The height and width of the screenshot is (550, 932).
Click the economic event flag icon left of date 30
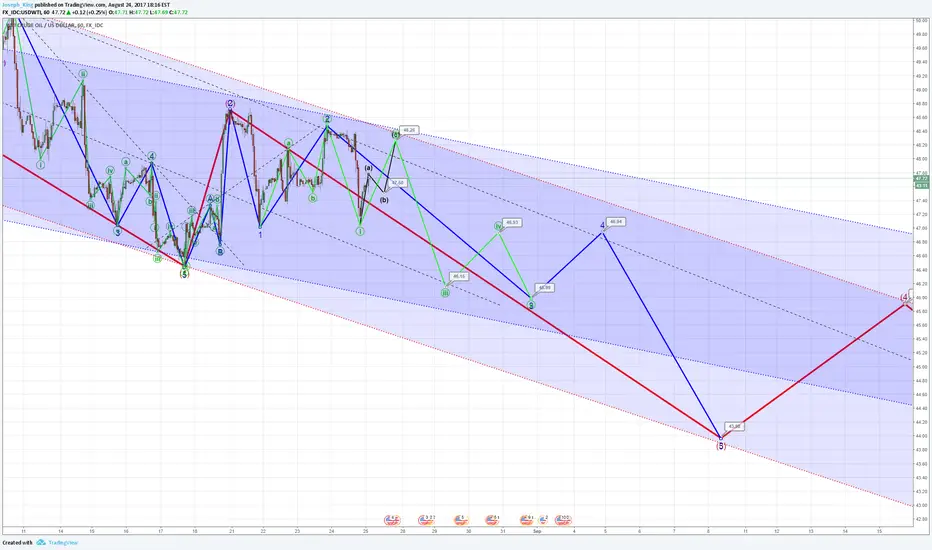(461, 520)
